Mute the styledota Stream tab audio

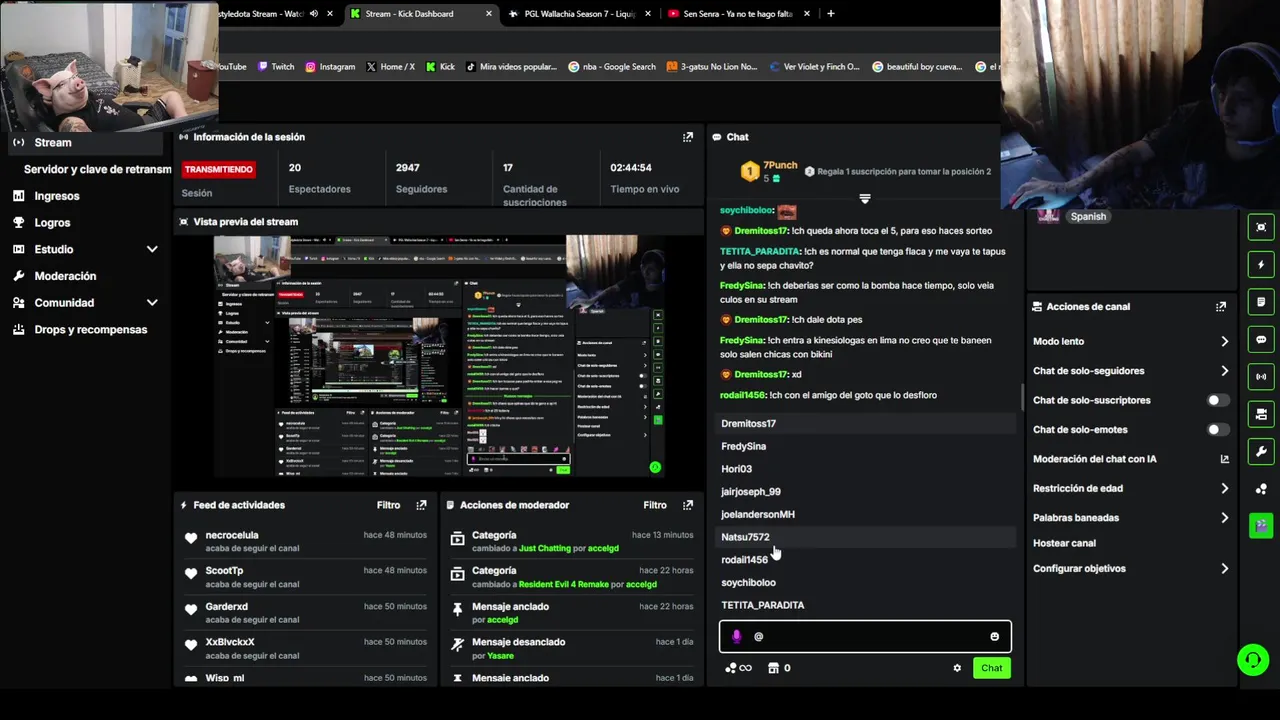[x=314, y=14]
